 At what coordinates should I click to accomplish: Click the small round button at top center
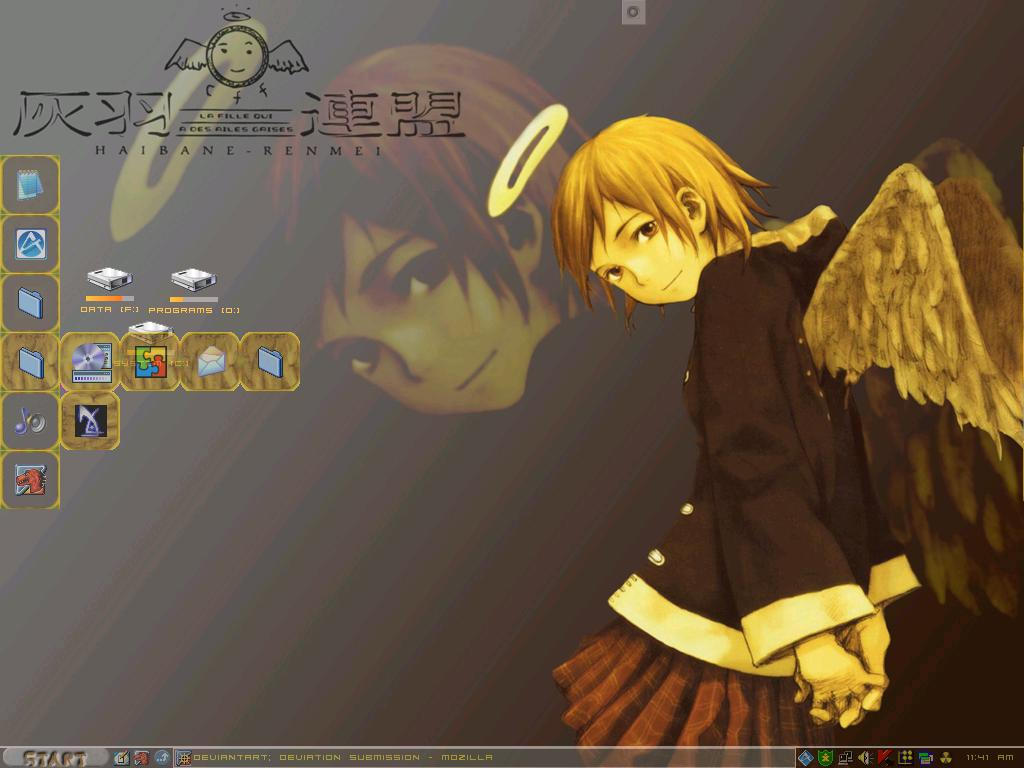[x=633, y=12]
